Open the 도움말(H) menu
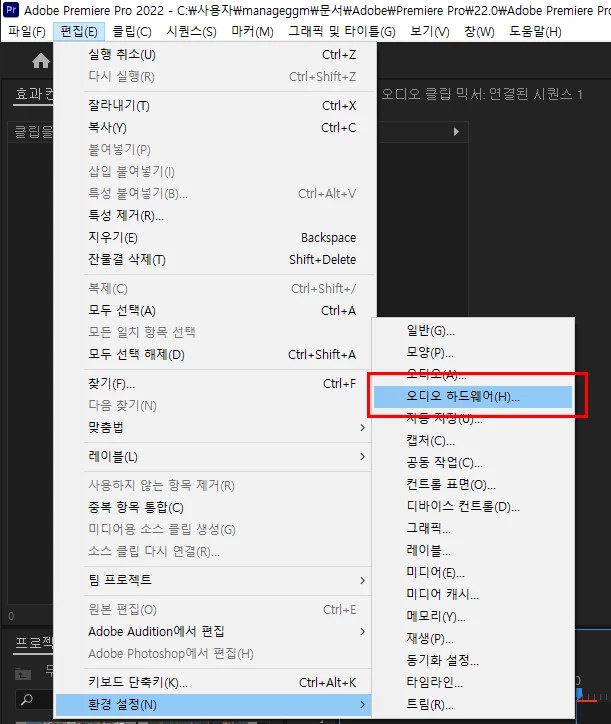This screenshot has height=724, width=611. coord(535,31)
